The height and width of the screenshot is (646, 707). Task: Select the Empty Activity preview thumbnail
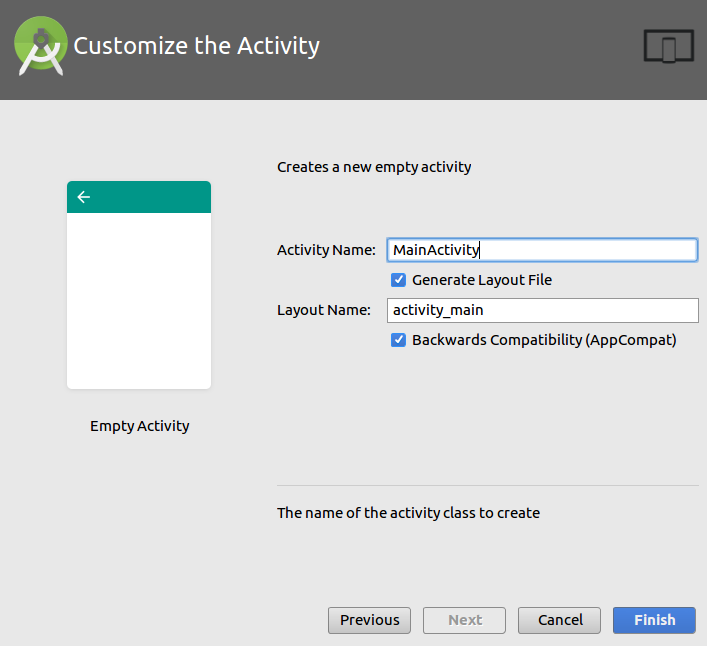tap(139, 300)
